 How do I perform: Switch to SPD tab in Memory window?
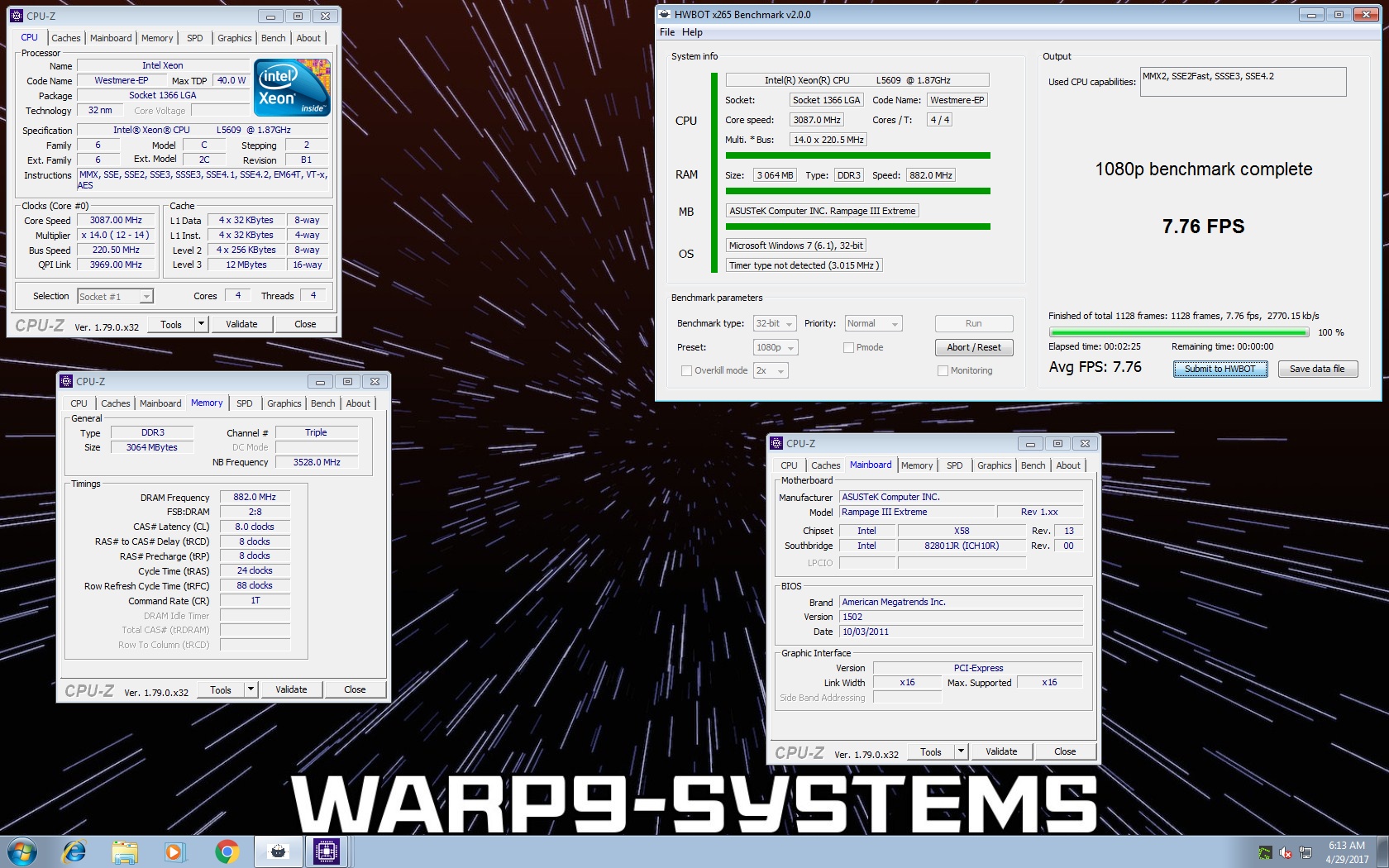(x=245, y=403)
